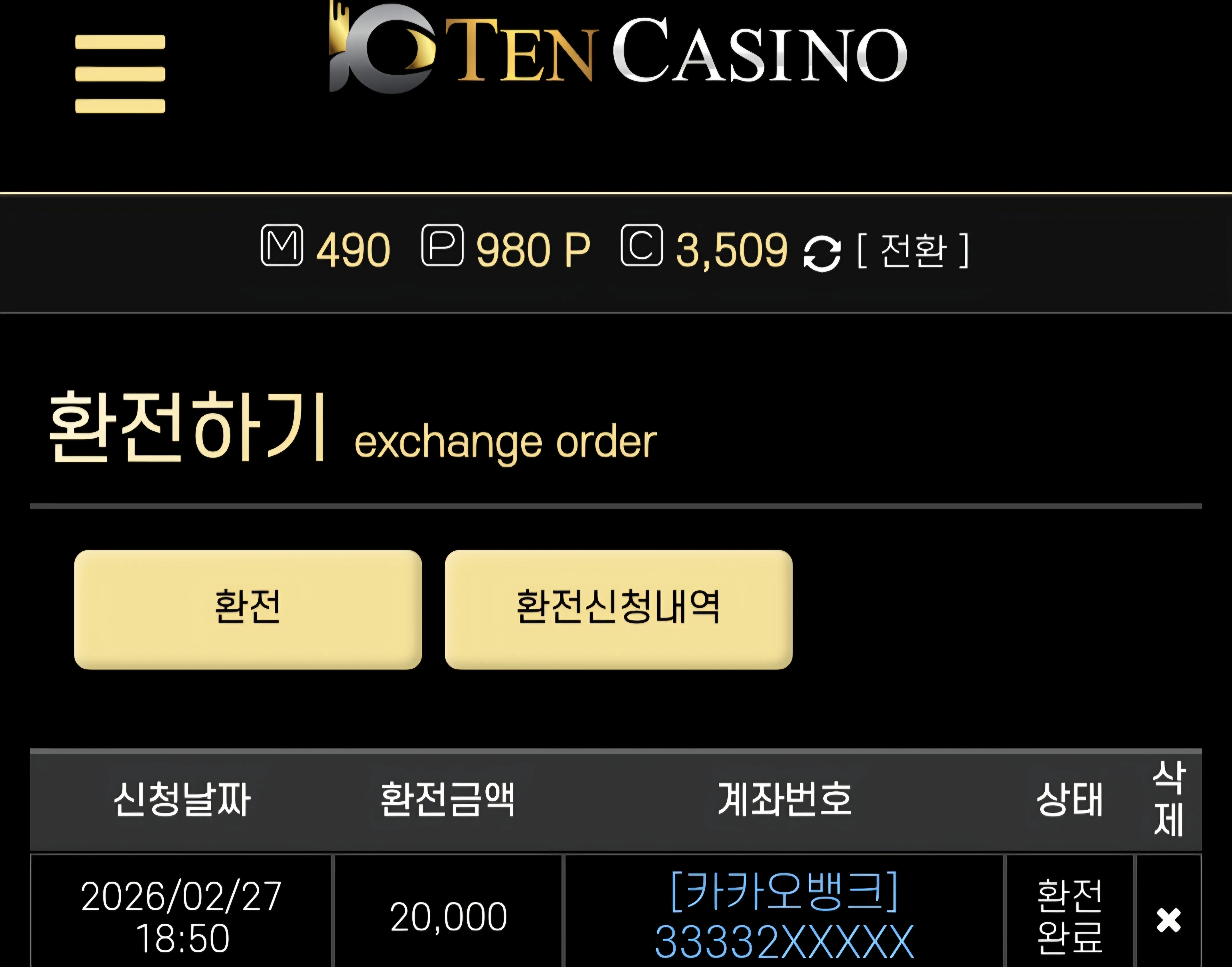The height and width of the screenshot is (967, 1232).
Task: Click the 삭제 column header
Action: tap(1169, 799)
